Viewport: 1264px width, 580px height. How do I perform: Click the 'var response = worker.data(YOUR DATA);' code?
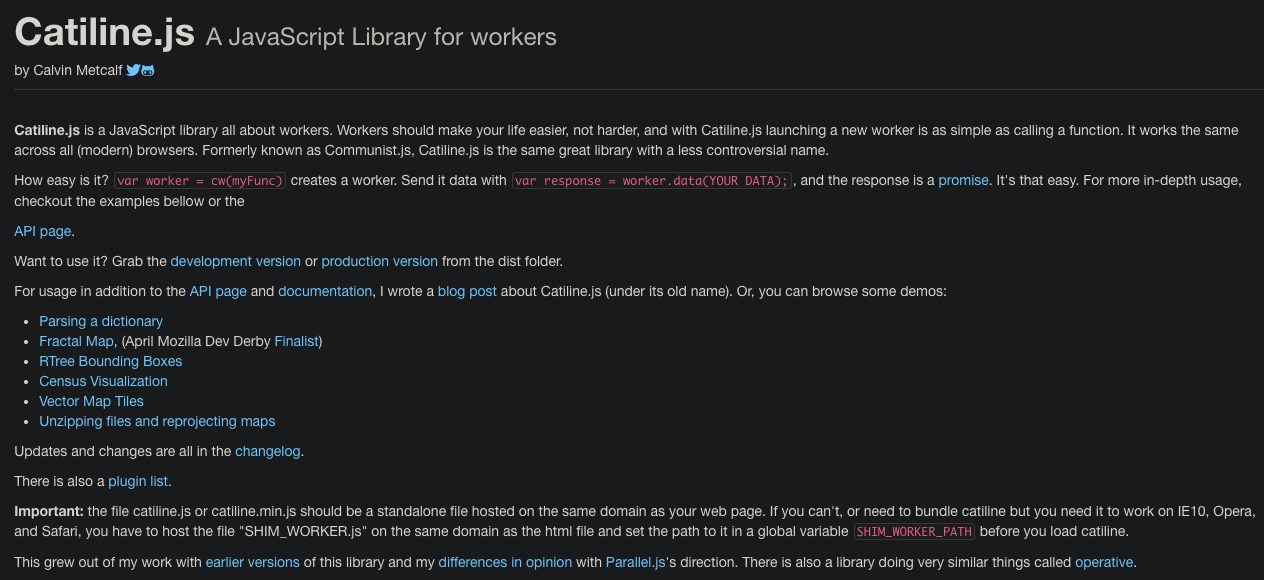pos(653,181)
